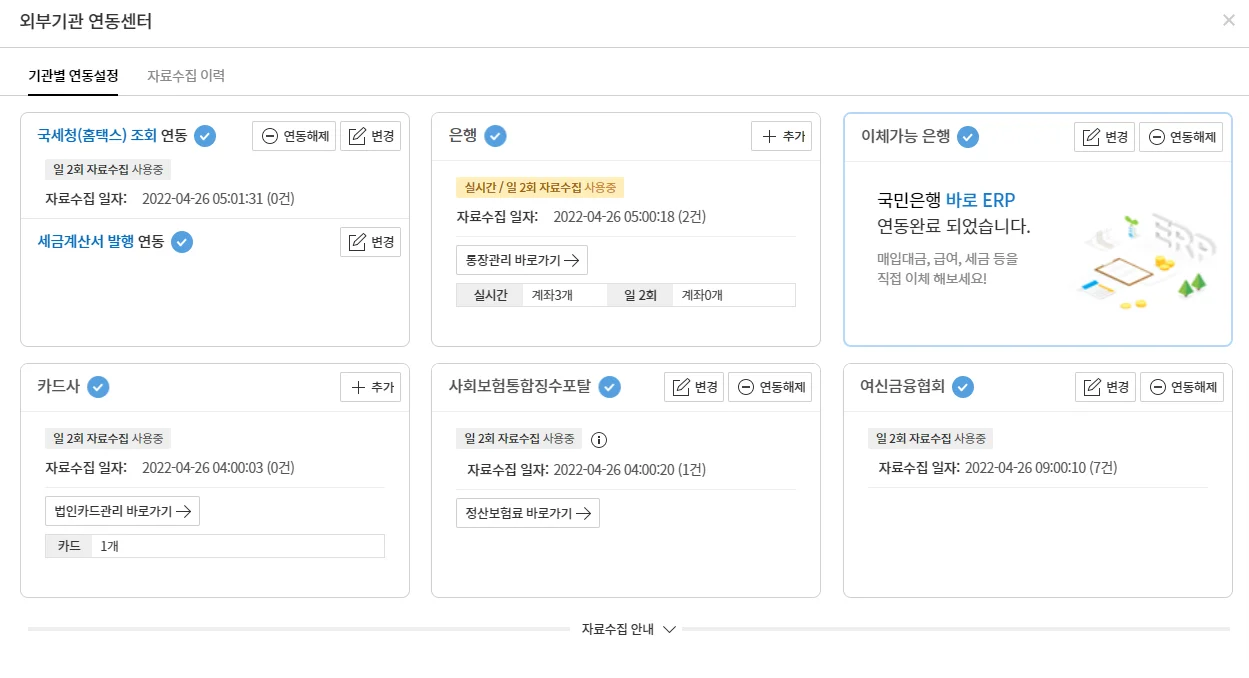Image resolution: width=1249 pixels, height=678 pixels.
Task: Click check badge next to 이체가능 은행
Action: (967, 137)
